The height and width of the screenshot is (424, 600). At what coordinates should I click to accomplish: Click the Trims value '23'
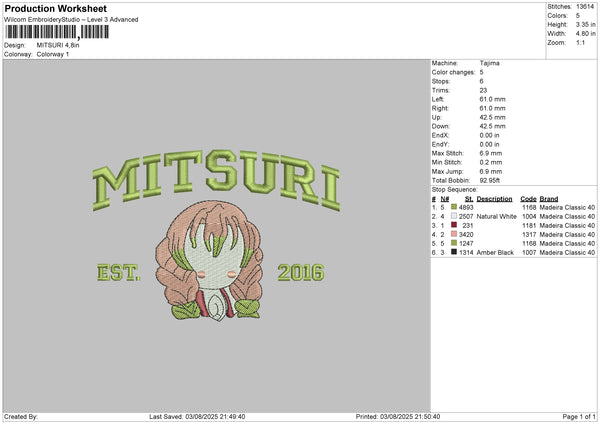(x=483, y=90)
